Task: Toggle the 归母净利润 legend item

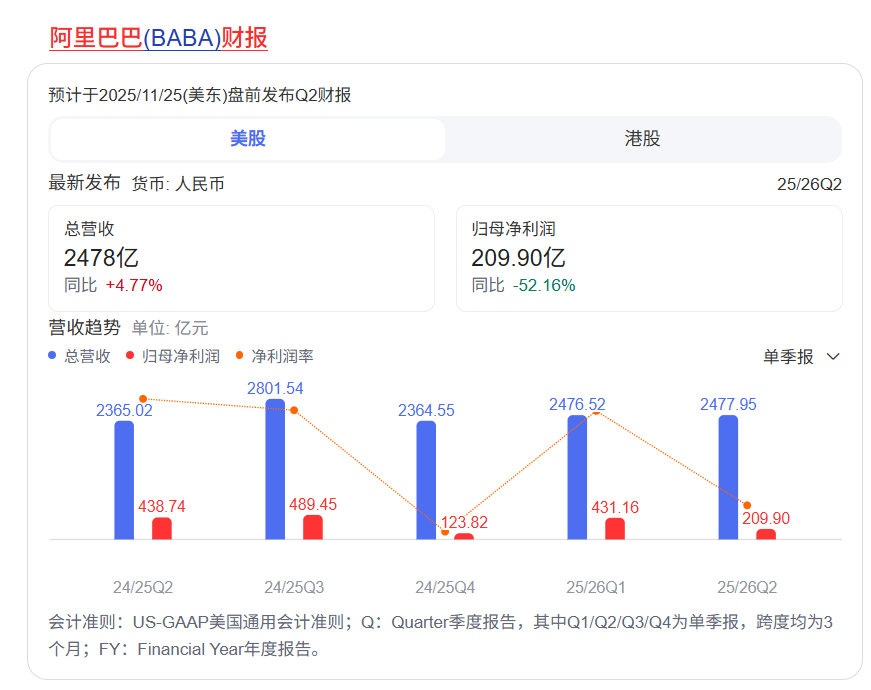Action: pyautogui.click(x=173, y=356)
